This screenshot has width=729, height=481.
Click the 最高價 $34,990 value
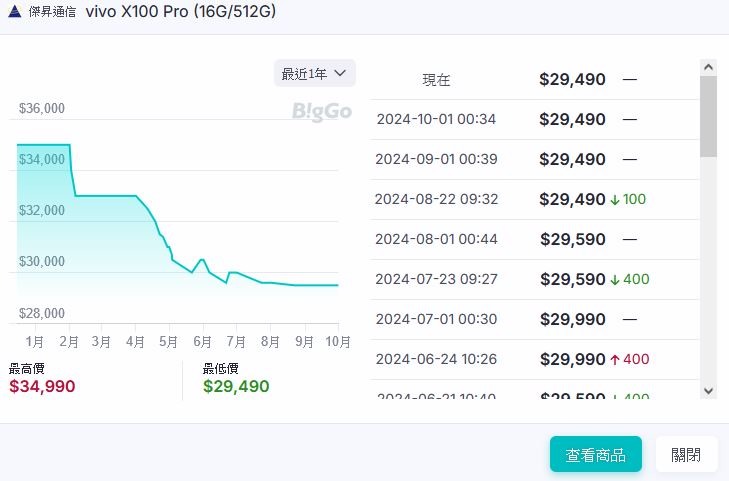pos(42,386)
